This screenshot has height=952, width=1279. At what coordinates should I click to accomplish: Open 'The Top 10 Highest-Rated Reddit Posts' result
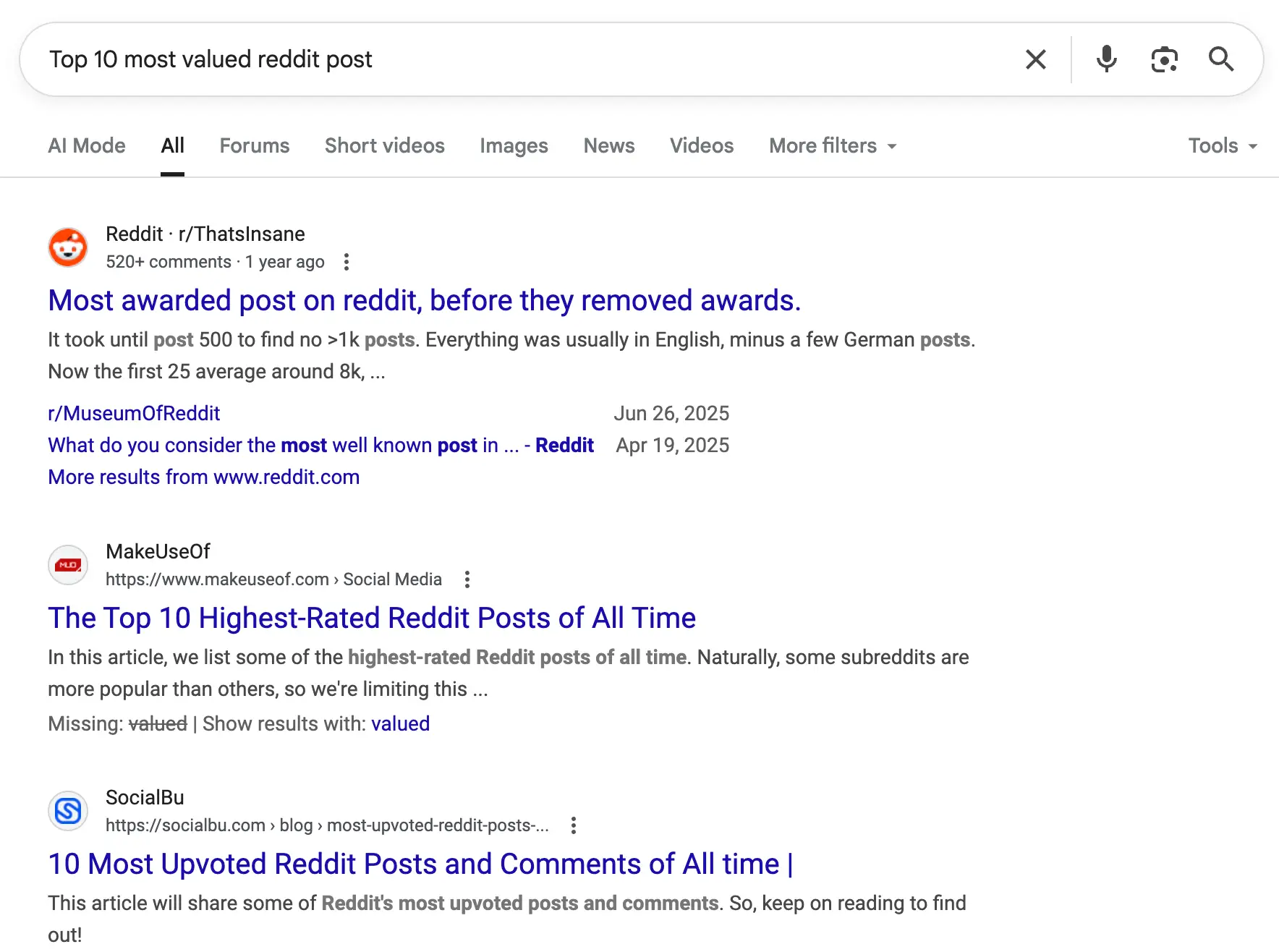pos(372,618)
